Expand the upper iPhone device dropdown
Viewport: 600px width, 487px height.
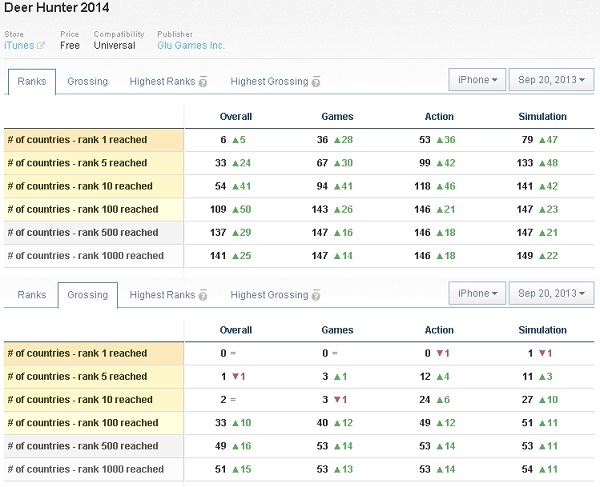477,80
